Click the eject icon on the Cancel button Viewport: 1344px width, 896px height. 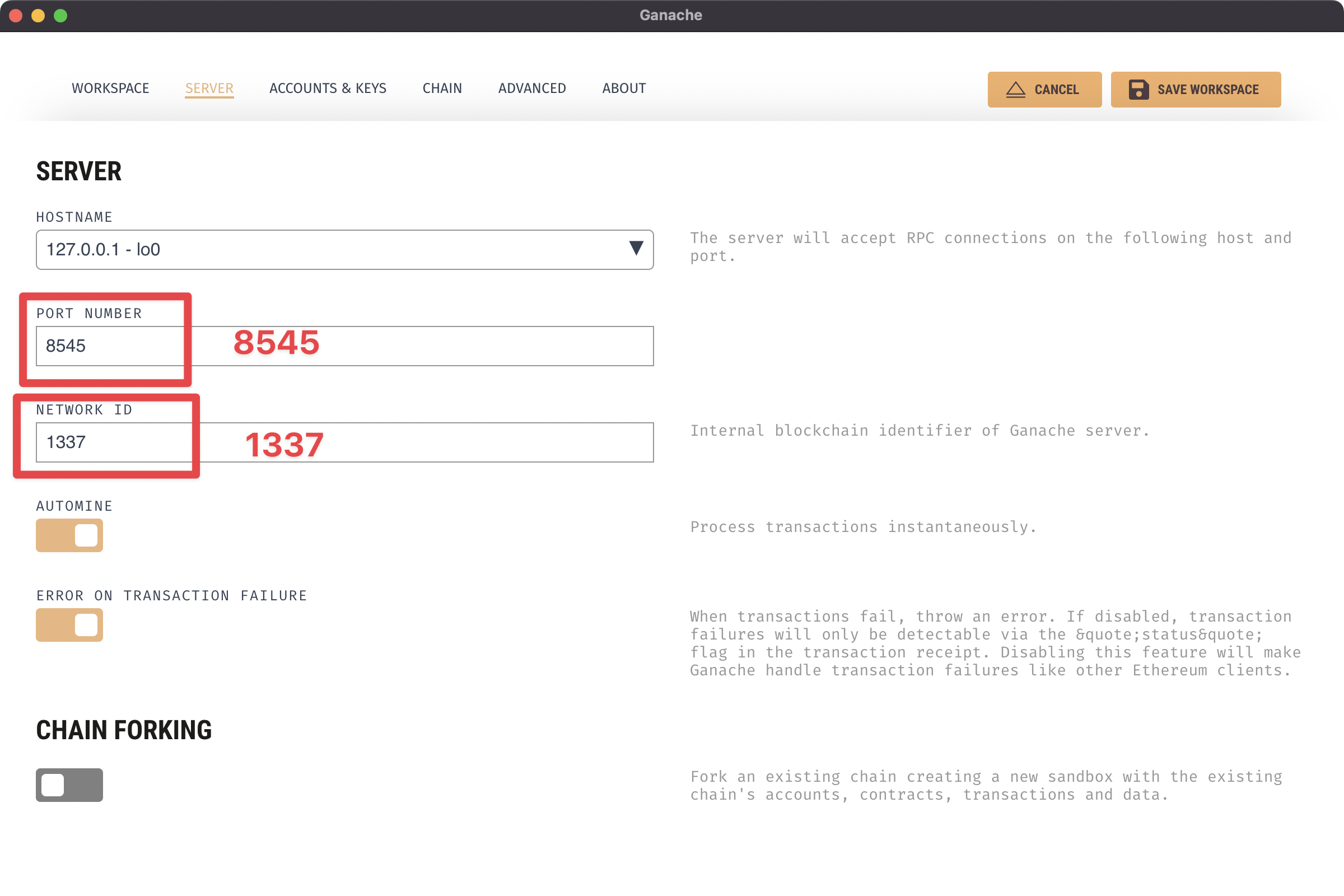pos(1015,90)
